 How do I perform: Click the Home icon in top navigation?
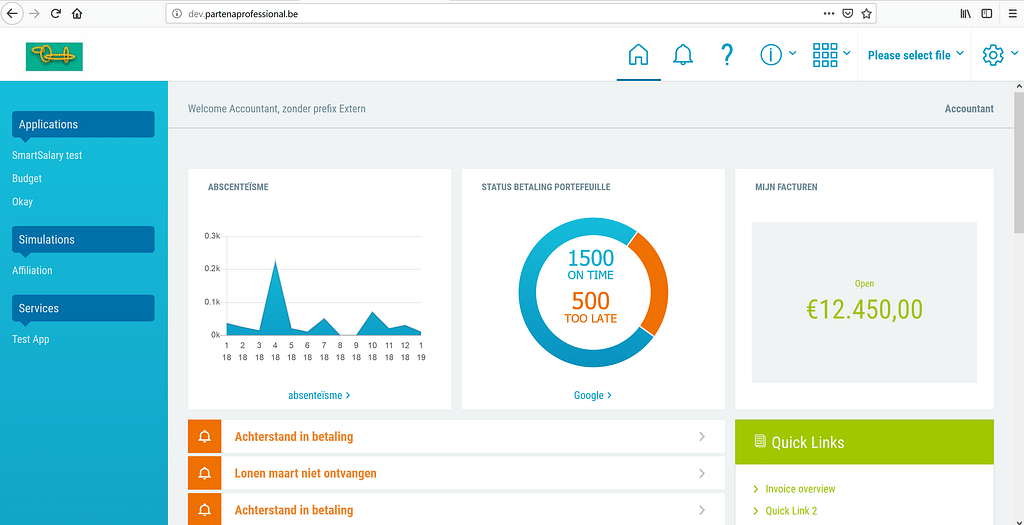[638, 55]
